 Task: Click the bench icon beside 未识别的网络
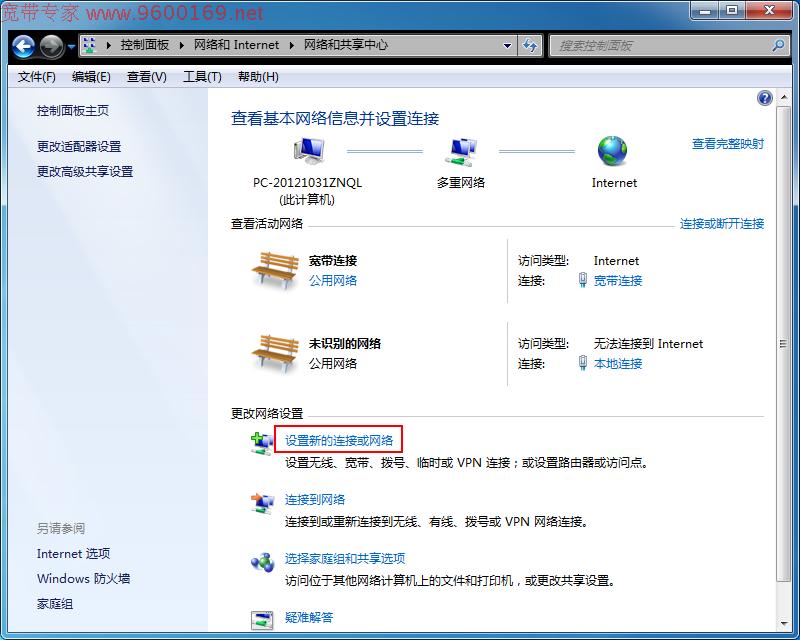[x=272, y=351]
